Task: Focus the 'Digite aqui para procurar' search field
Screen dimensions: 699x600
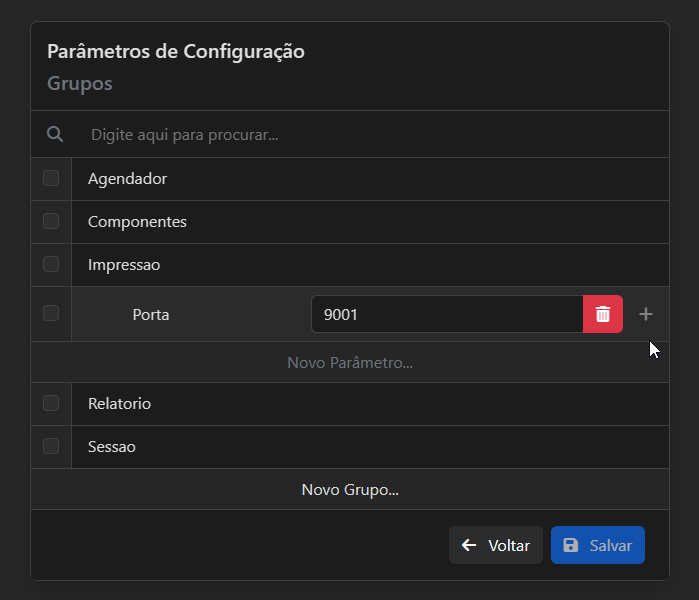Action: coord(370,134)
